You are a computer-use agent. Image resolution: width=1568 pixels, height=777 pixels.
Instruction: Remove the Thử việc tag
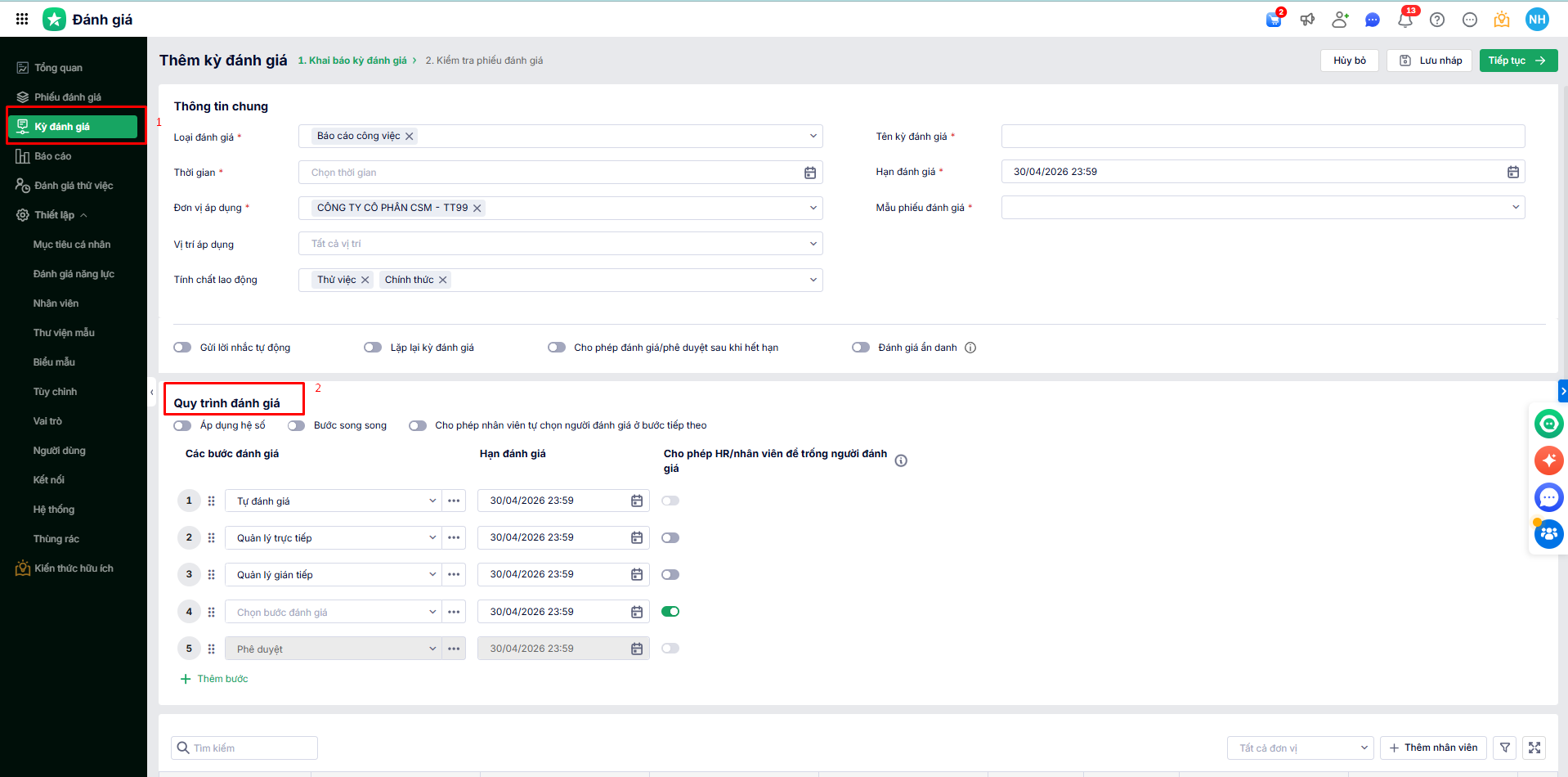coord(365,280)
